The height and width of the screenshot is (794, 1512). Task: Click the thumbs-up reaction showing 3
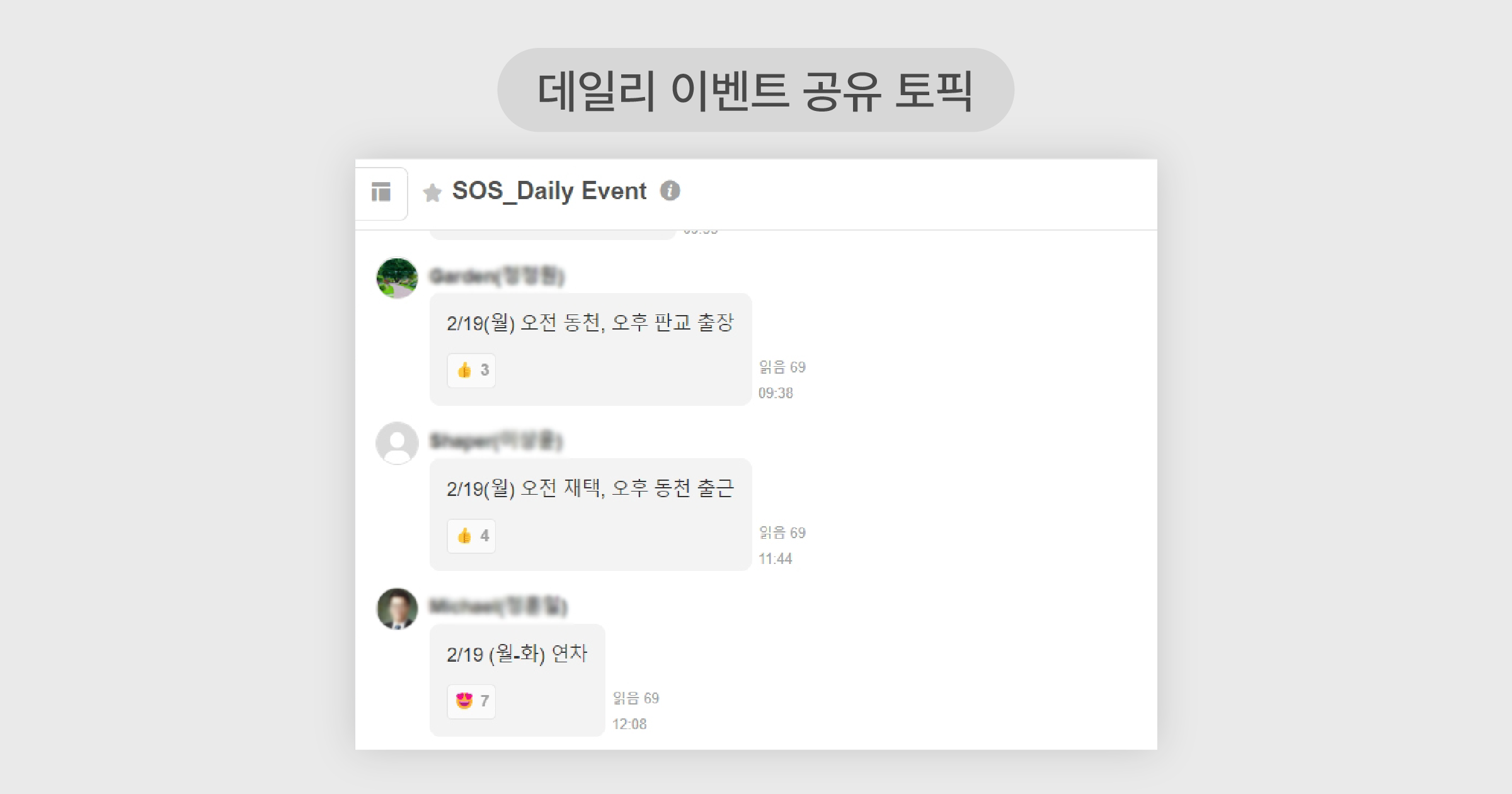tap(471, 370)
